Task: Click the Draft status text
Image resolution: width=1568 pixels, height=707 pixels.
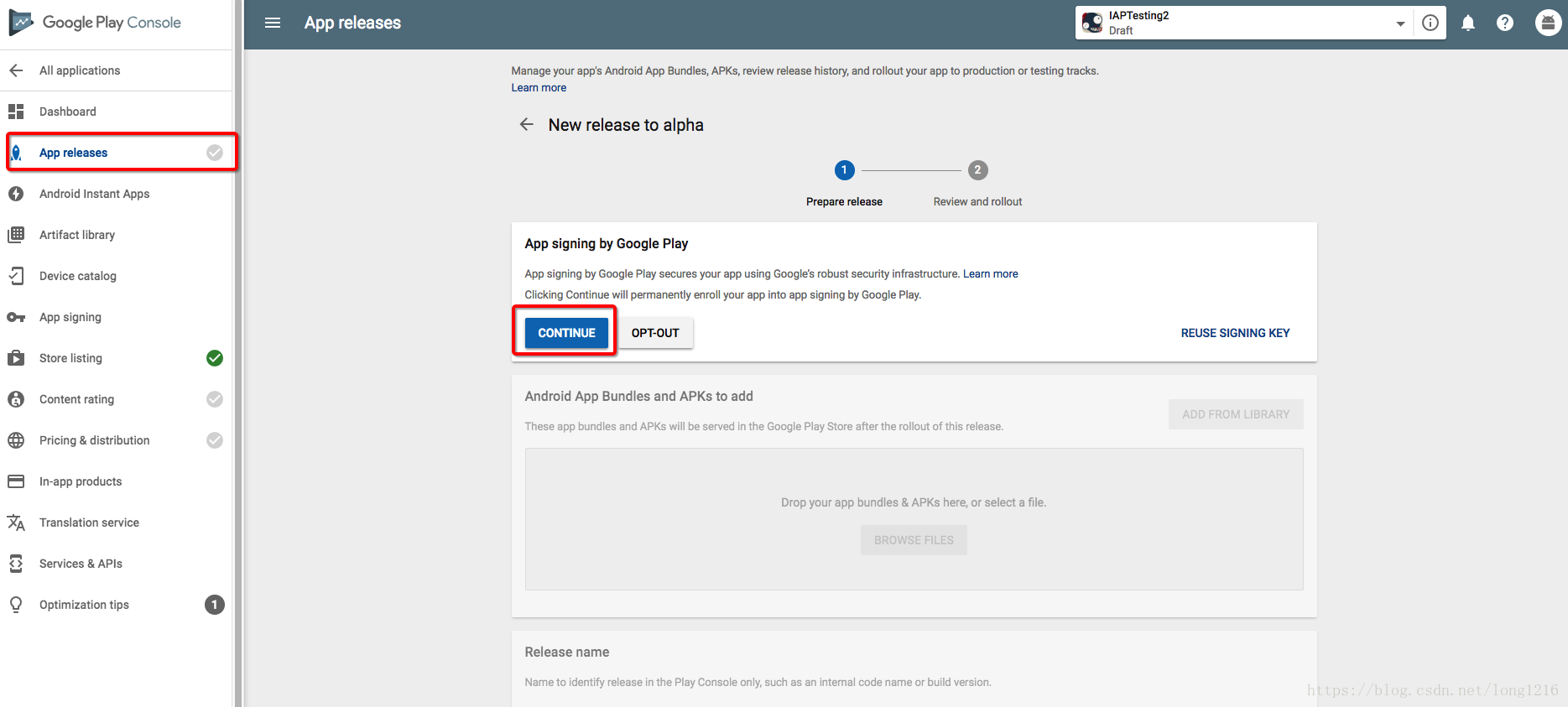Action: pyautogui.click(x=1121, y=30)
